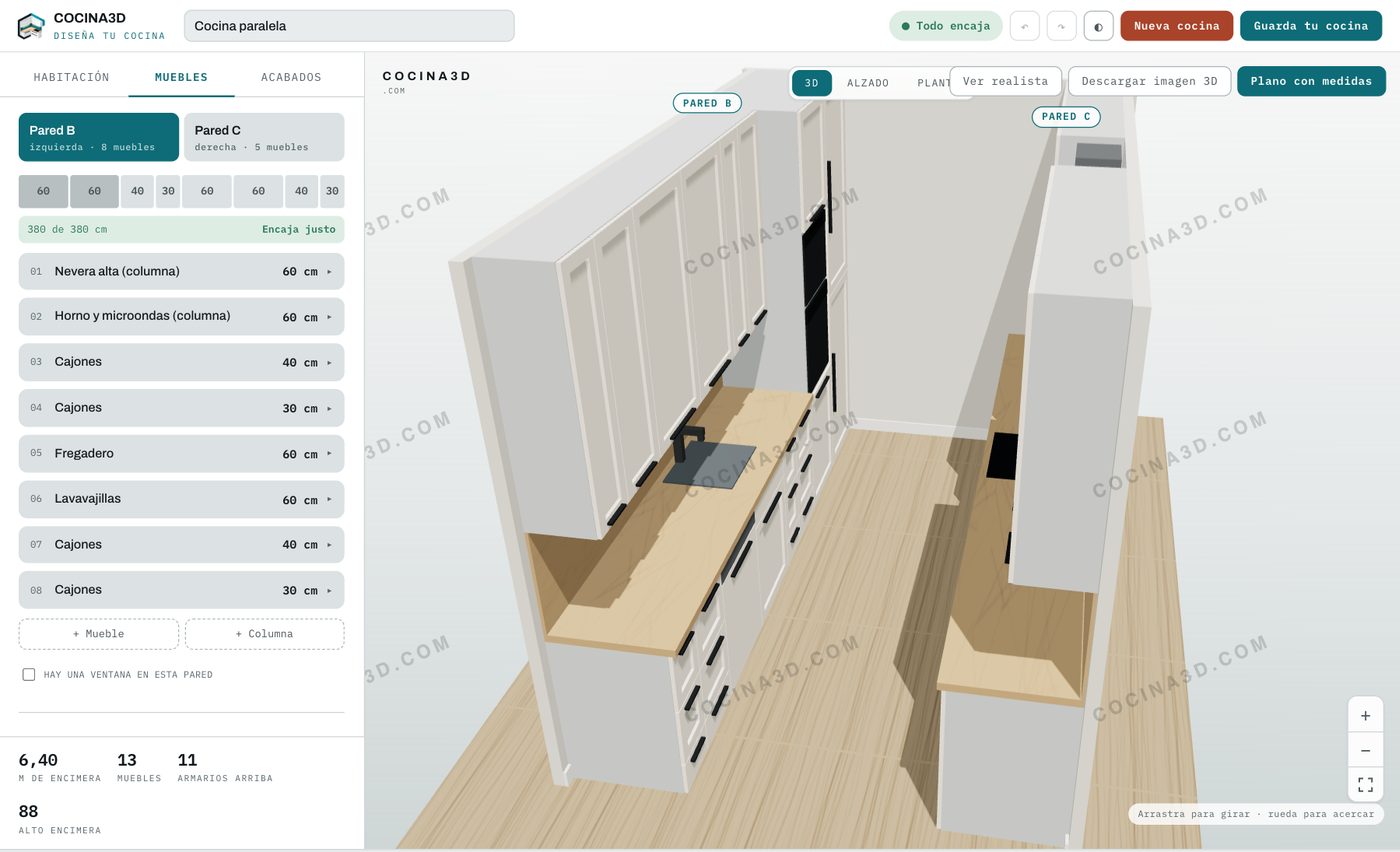Switch to the Habitación tab

pyautogui.click(x=71, y=77)
